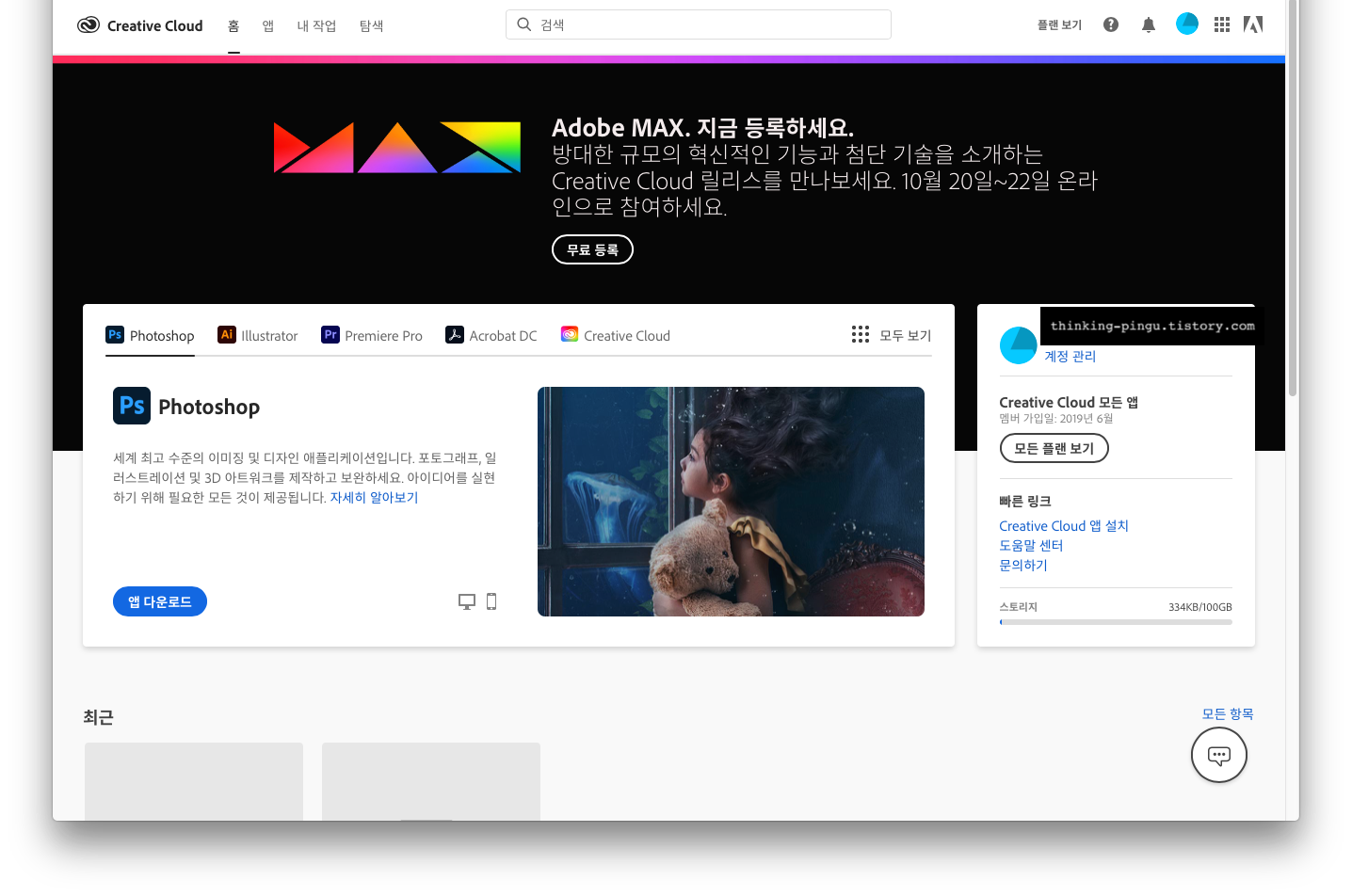Click the page vertical scrollbar

click(1293, 198)
